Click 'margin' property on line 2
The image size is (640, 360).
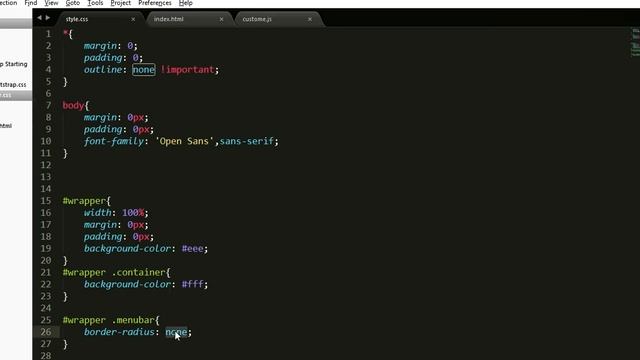100,46
